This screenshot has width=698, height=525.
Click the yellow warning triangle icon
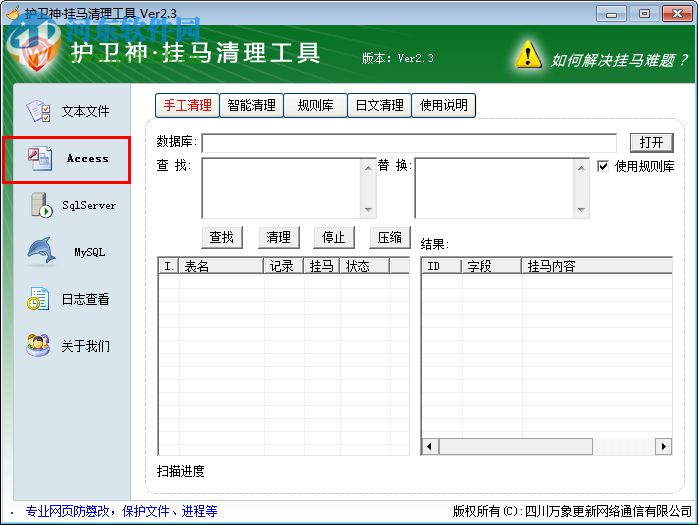pyautogui.click(x=528, y=56)
